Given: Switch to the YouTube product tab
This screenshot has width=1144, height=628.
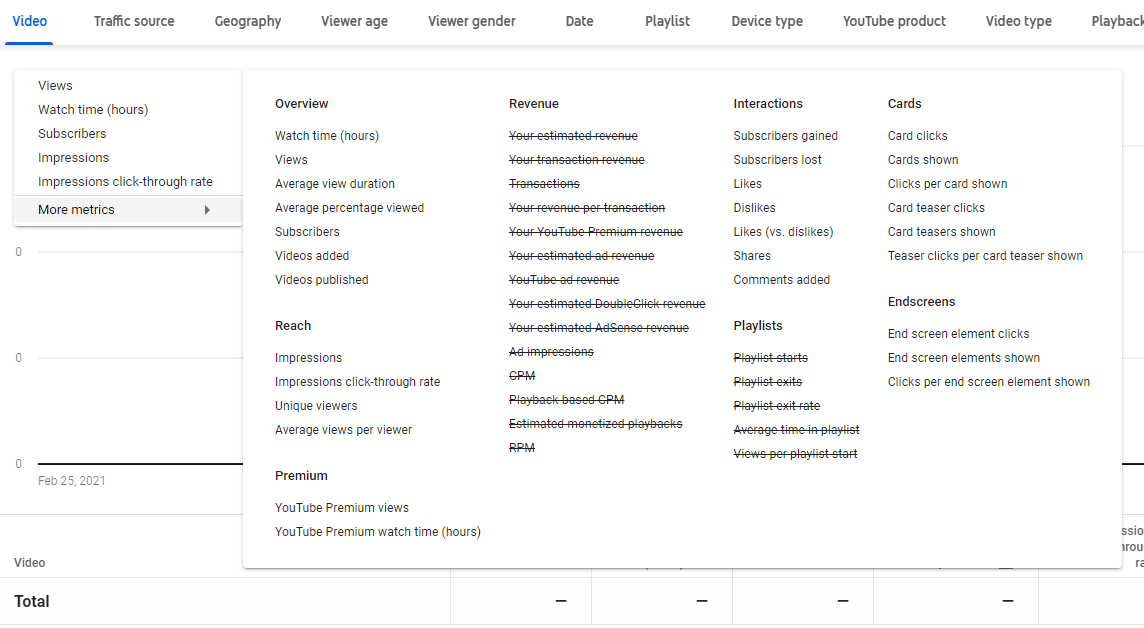Looking at the screenshot, I should [893, 20].
